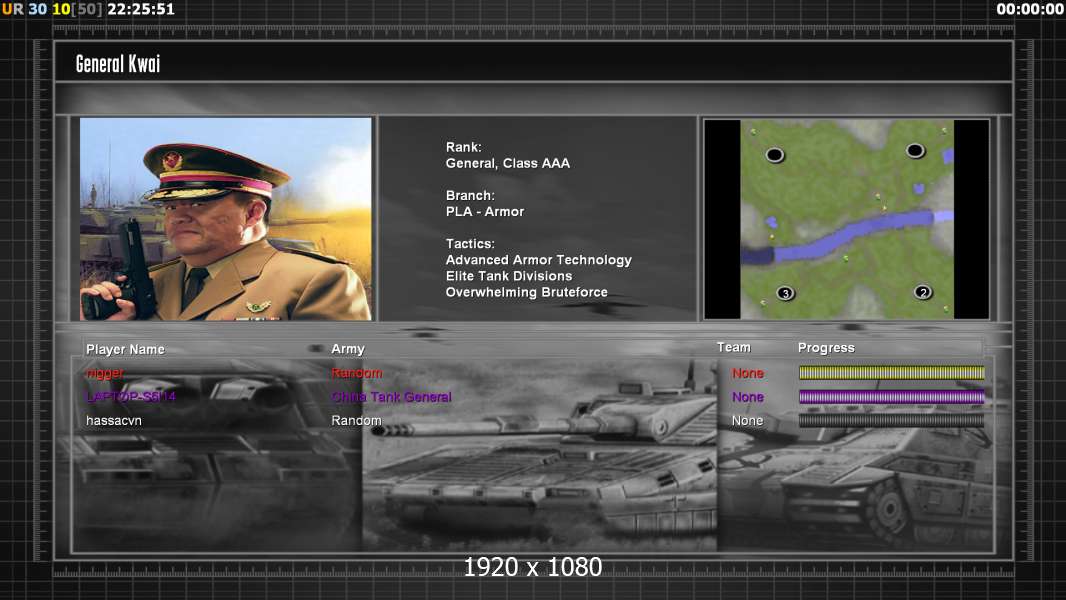Viewport: 1066px width, 600px height.
Task: Click "Elite Tank Divisions" tactic
Action: tap(509, 276)
